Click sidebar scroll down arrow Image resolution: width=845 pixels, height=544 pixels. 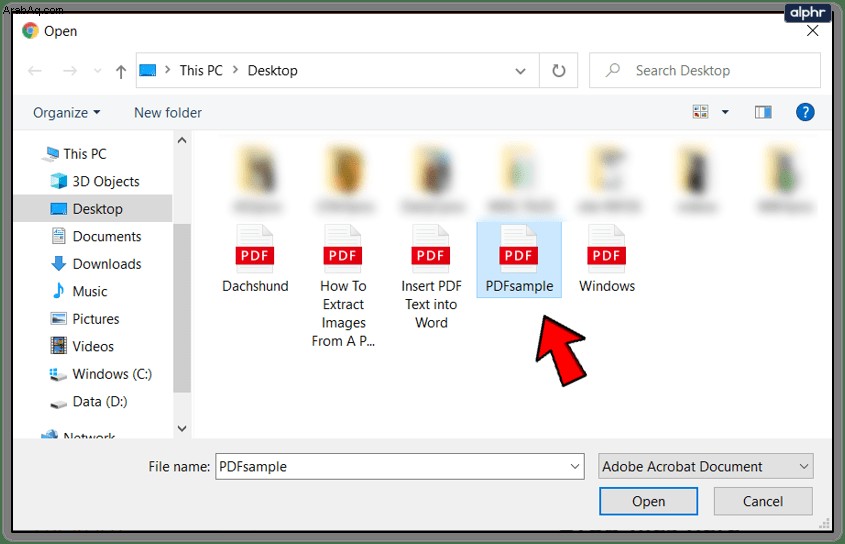pos(182,429)
